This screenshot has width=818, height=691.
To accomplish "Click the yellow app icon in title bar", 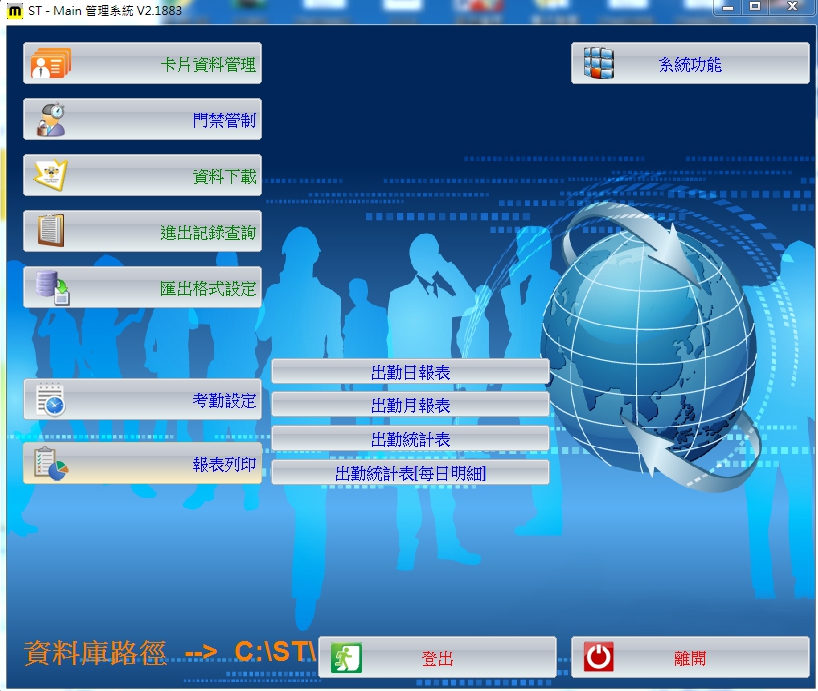I will pyautogui.click(x=15, y=7).
